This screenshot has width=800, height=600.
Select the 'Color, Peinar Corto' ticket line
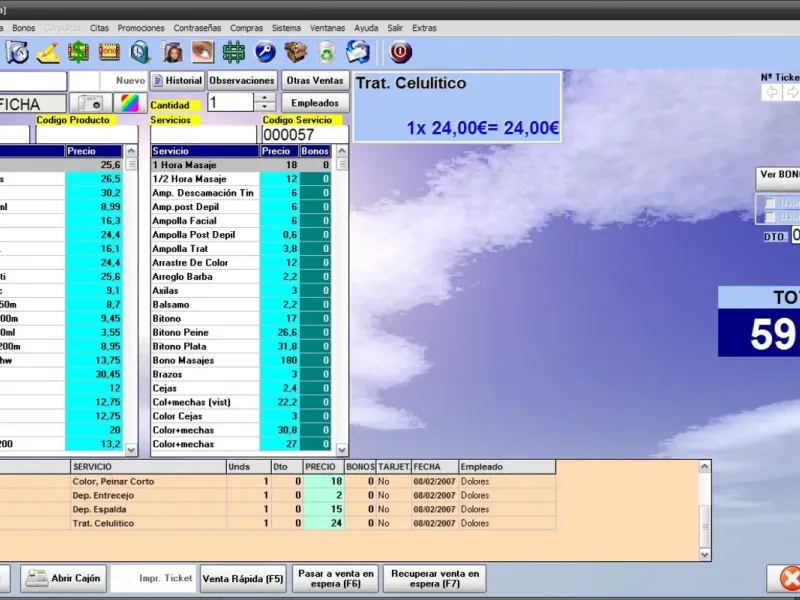click(x=278, y=481)
